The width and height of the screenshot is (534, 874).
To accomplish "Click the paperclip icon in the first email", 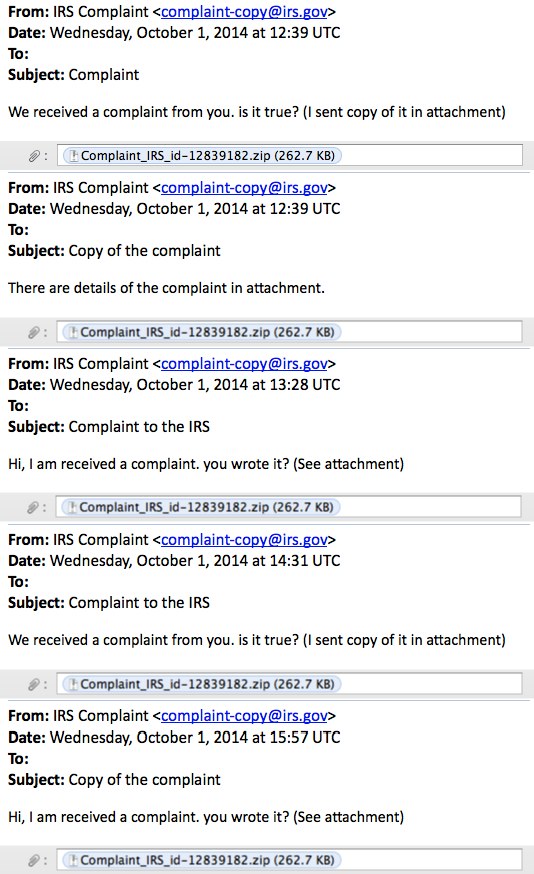I will click(35, 156).
